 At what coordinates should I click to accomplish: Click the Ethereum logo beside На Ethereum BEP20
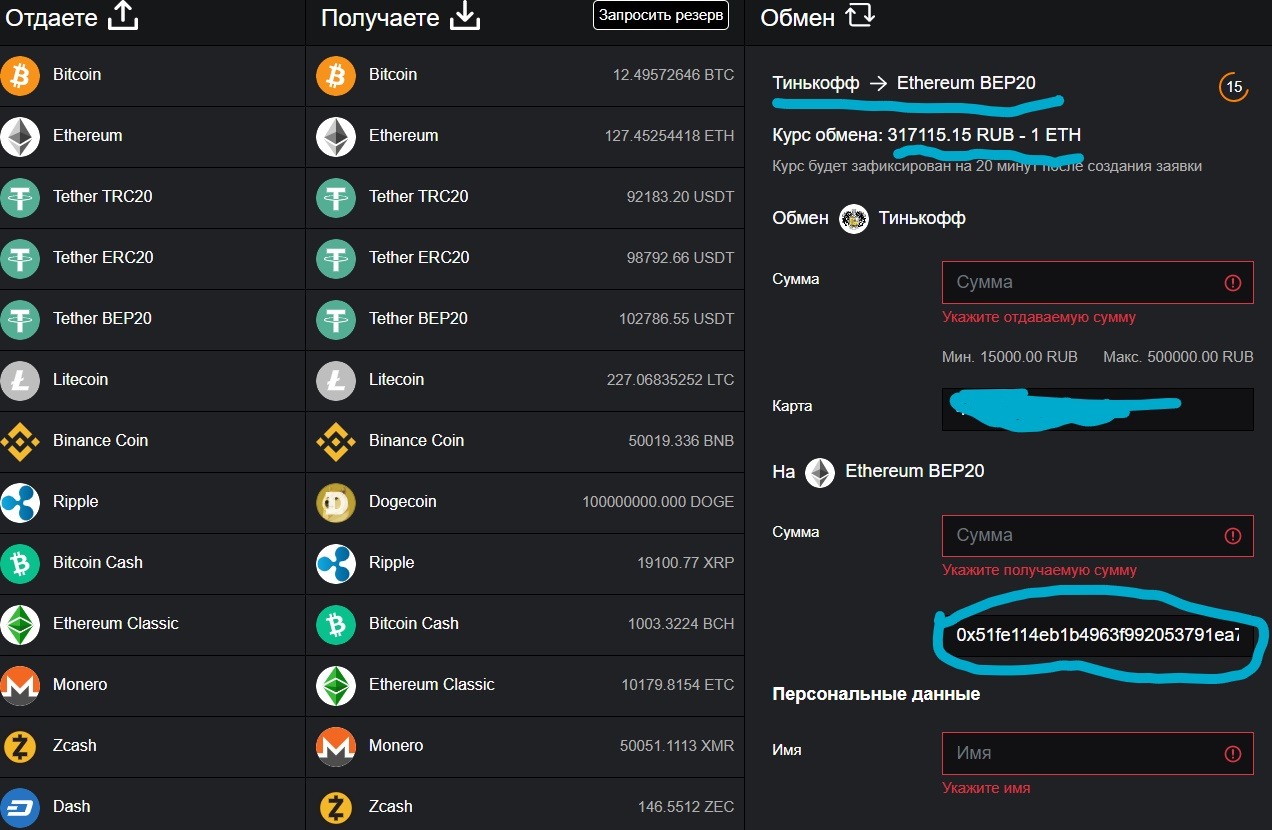(x=820, y=472)
